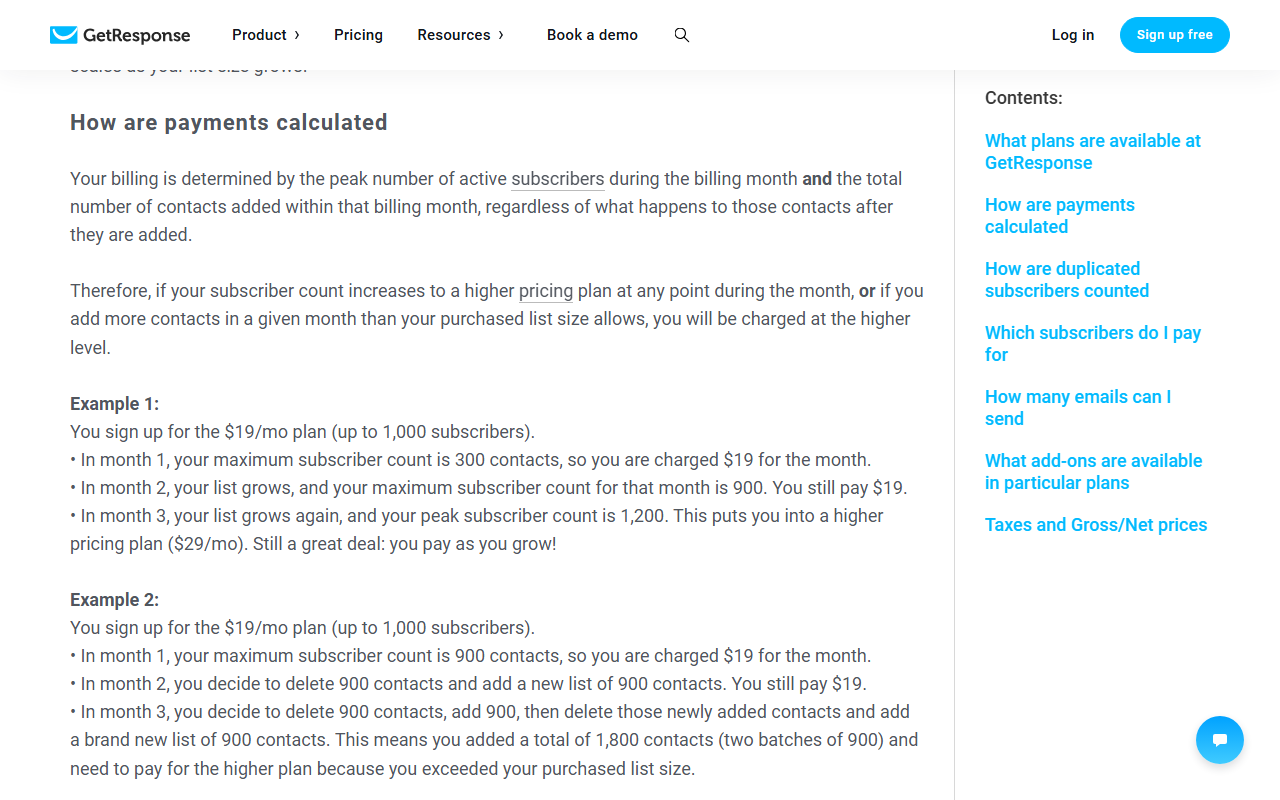Expand the Product menu
Image resolution: width=1280 pixels, height=800 pixels.
(x=266, y=35)
